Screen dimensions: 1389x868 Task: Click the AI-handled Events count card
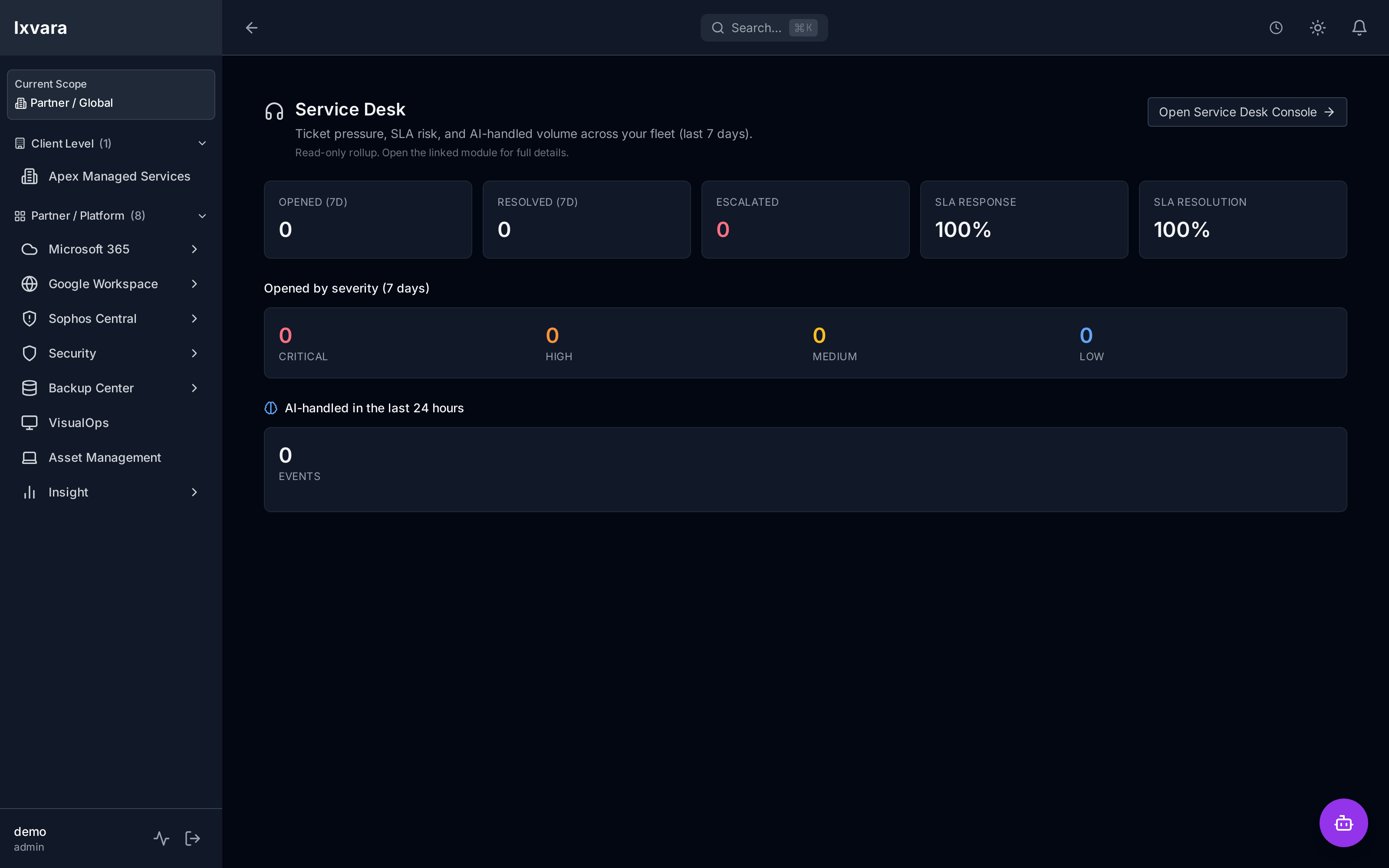click(805, 470)
